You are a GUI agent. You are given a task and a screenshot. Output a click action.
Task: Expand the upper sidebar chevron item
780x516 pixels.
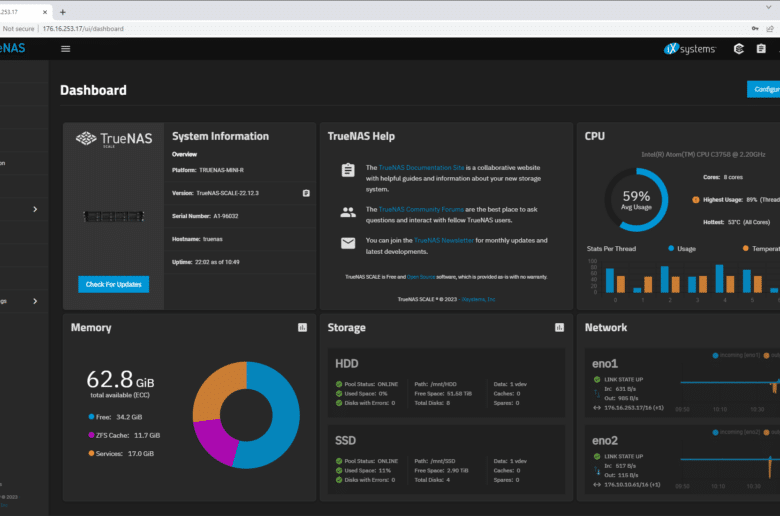(x=35, y=209)
